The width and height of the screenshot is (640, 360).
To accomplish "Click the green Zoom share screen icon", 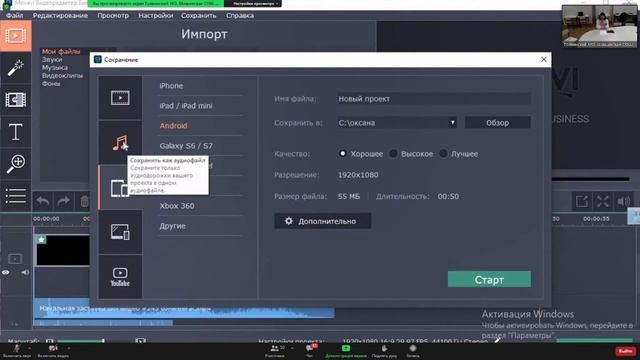I will coord(346,348).
